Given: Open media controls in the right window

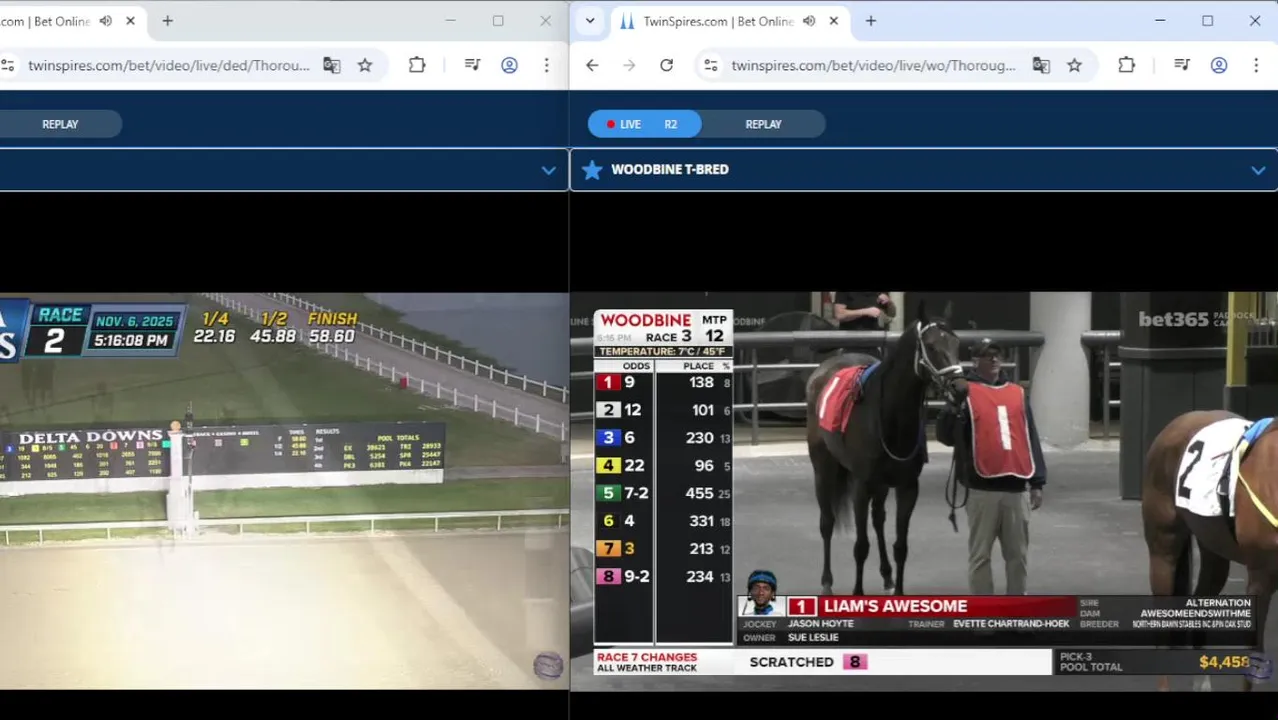Looking at the screenshot, I should tap(1182, 65).
